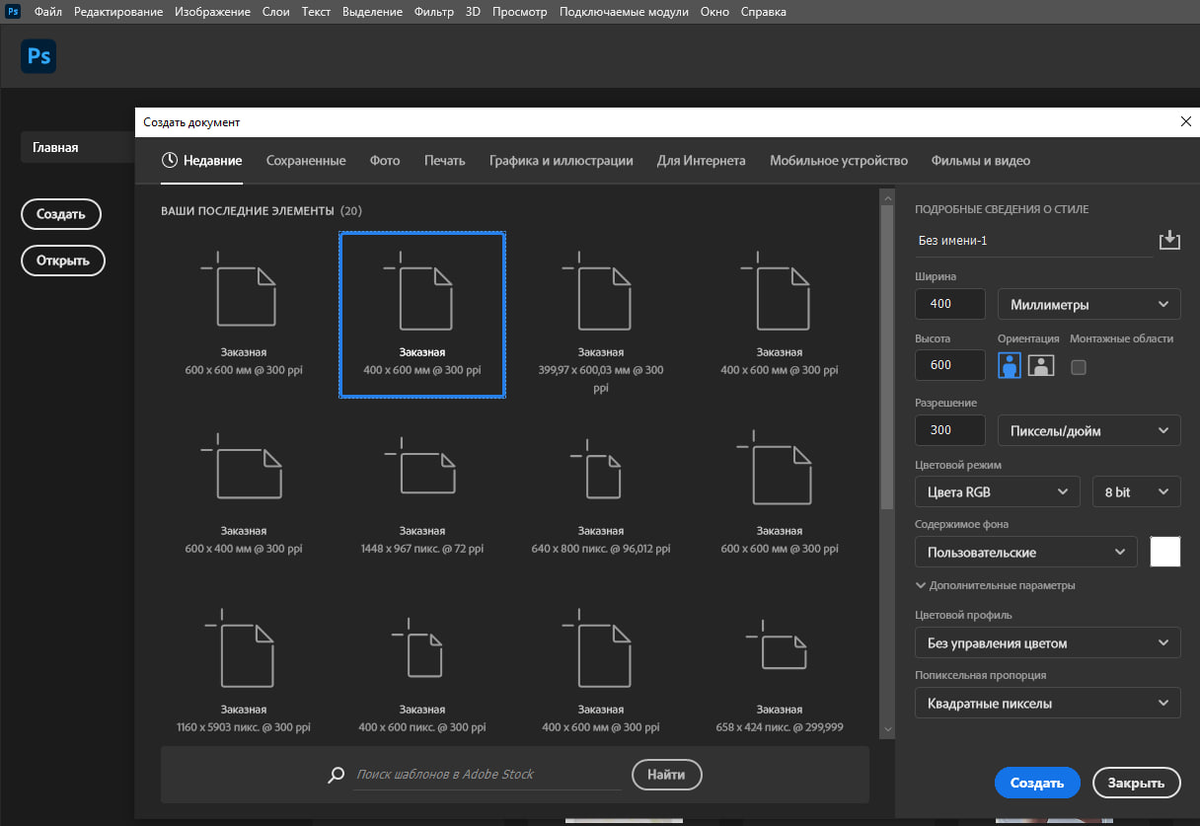The width and height of the screenshot is (1200, 826).
Task: Click the Adobe Stock template search field
Action: point(487,775)
